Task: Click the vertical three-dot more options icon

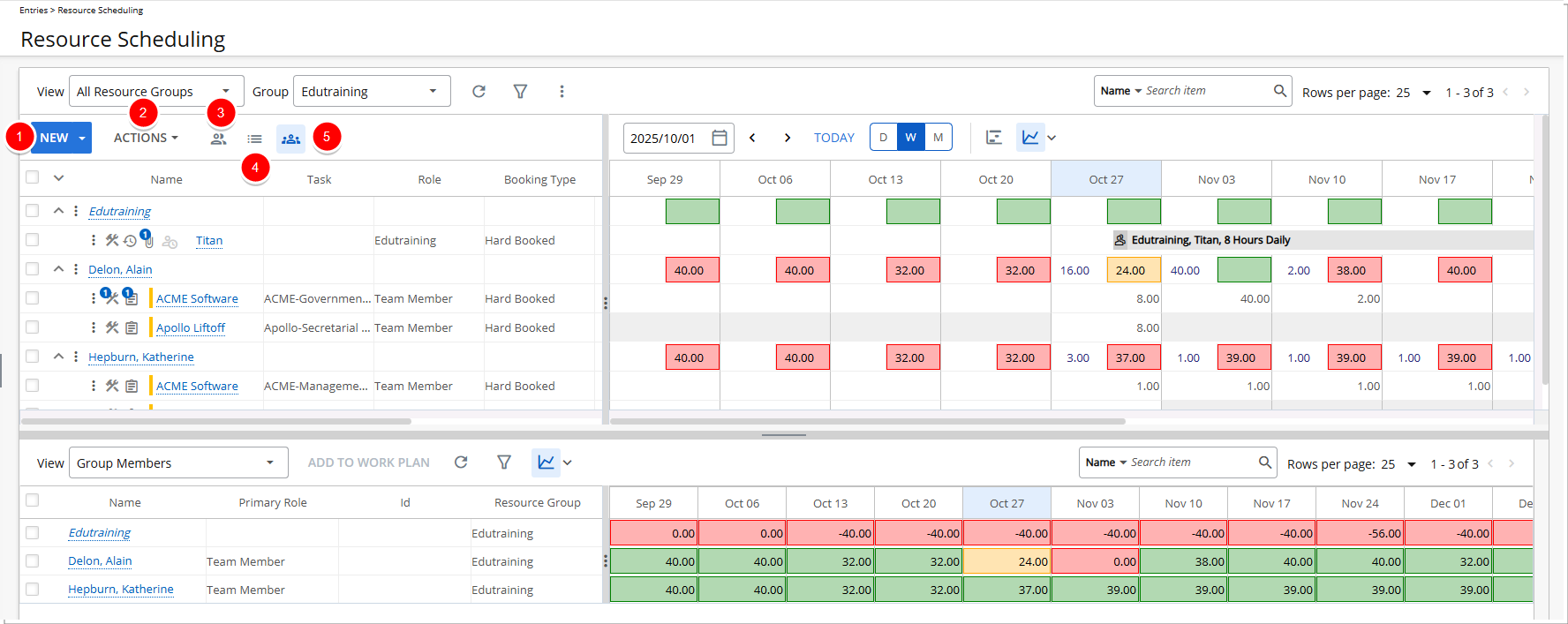Action: [x=562, y=92]
